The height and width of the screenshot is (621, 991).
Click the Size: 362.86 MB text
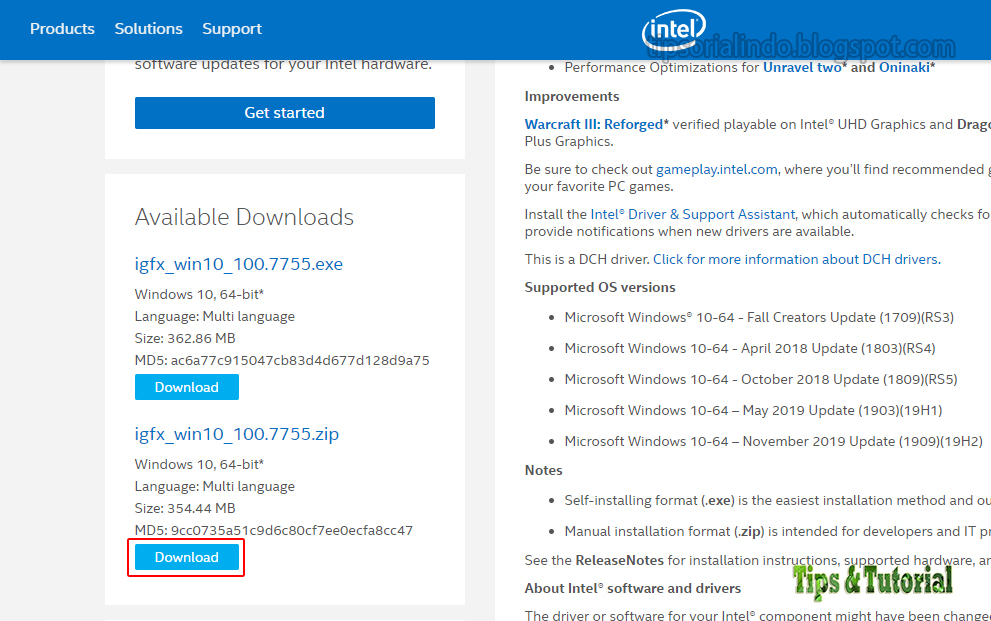[x=185, y=338]
